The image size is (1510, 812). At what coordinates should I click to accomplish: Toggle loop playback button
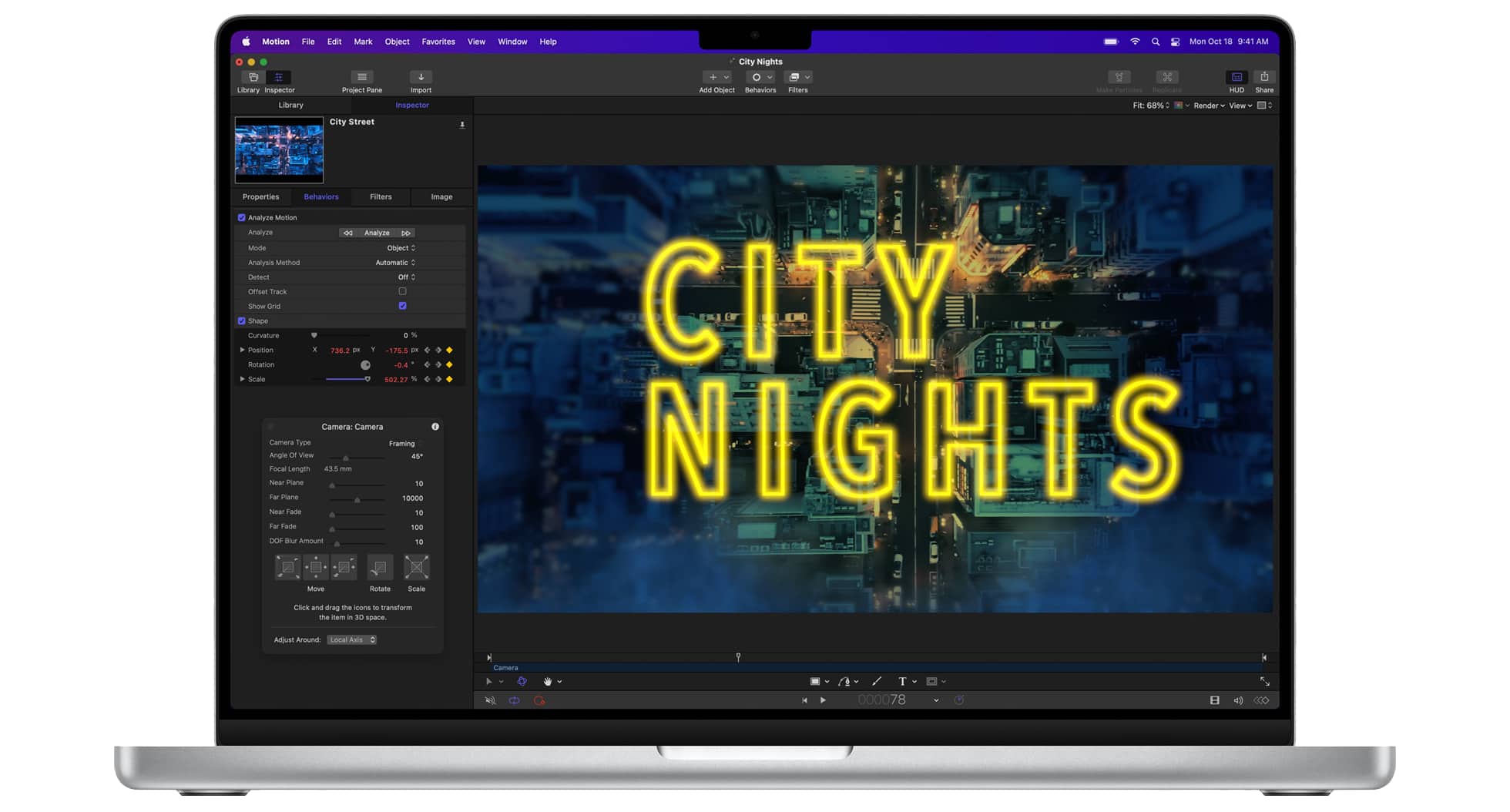pyautogui.click(x=514, y=700)
